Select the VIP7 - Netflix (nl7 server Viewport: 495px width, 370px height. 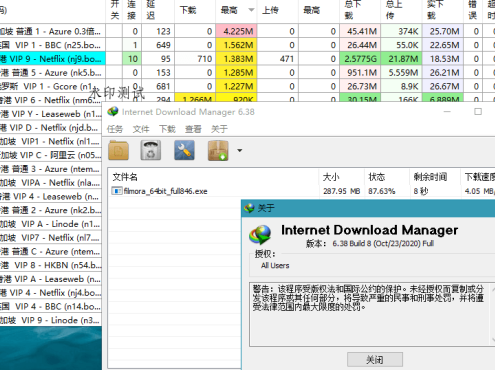[x=51, y=238]
